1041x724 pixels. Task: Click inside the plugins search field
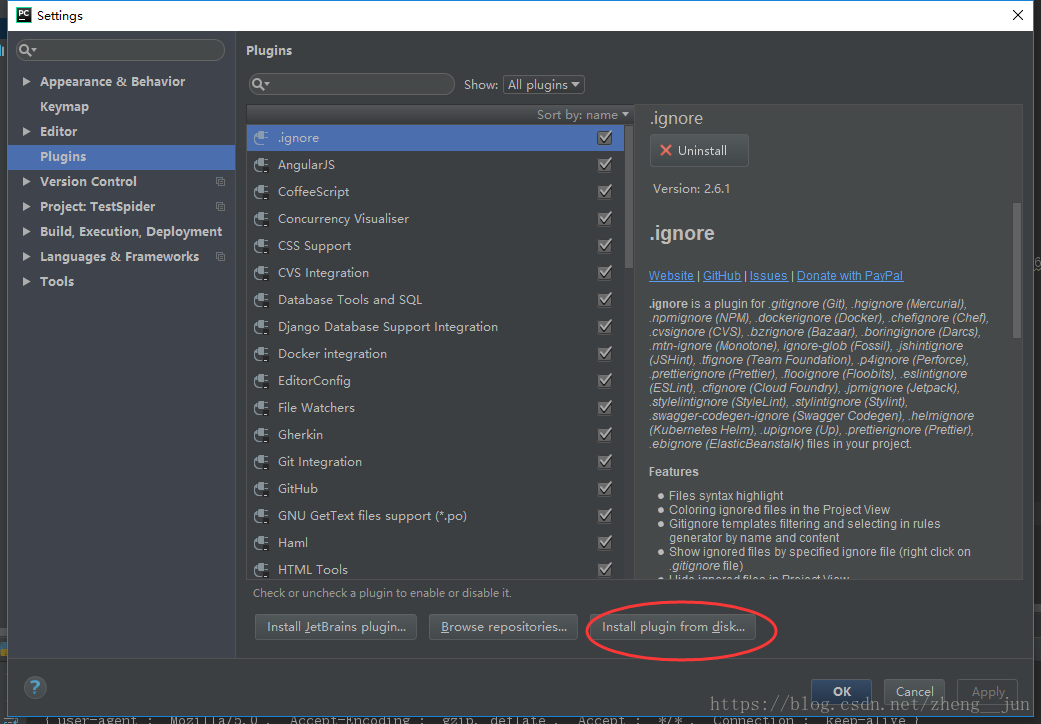coord(352,84)
